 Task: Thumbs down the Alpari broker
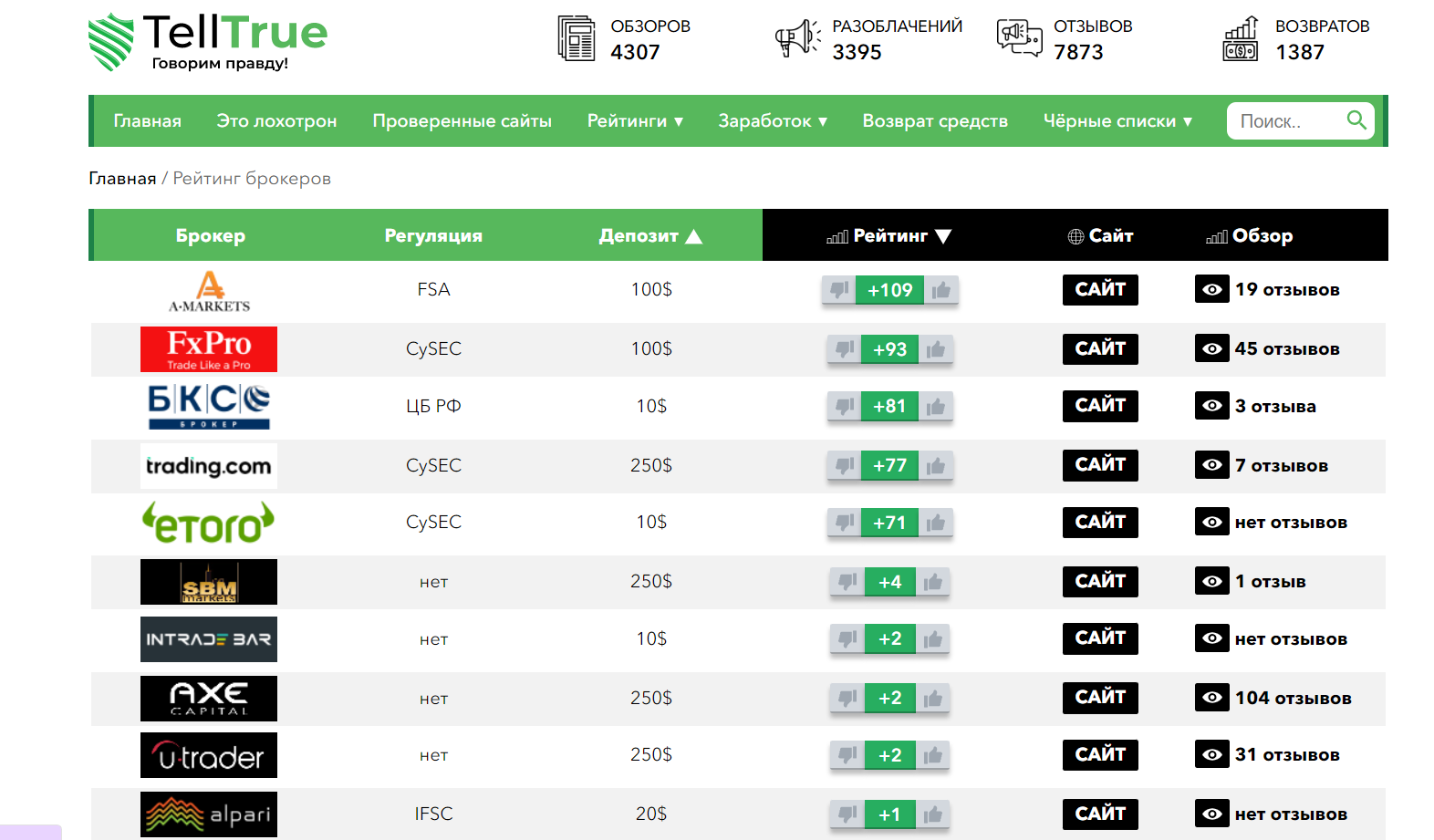(847, 814)
